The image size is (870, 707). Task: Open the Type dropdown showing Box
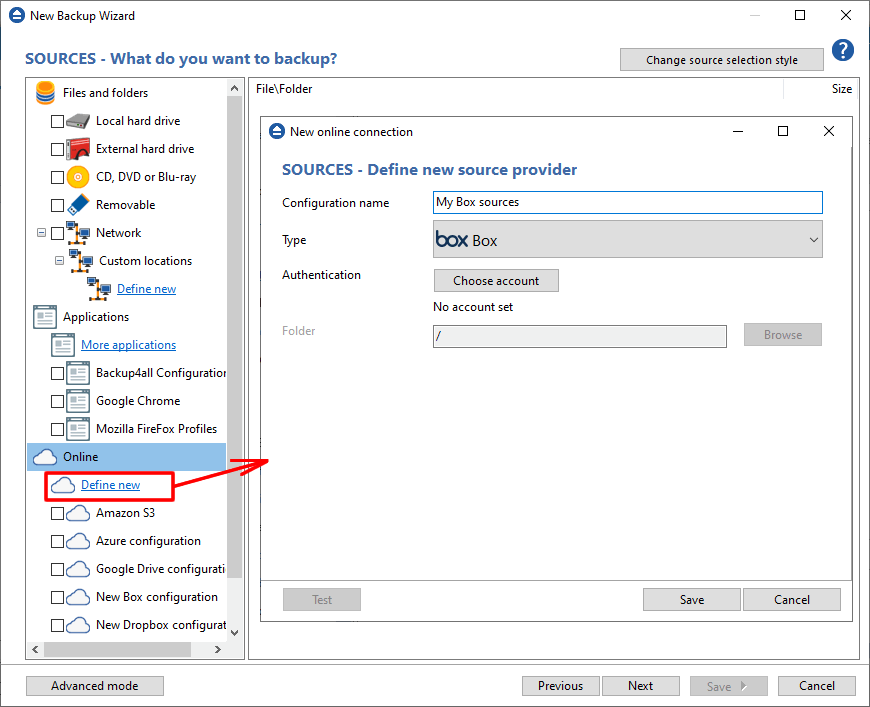[628, 240]
